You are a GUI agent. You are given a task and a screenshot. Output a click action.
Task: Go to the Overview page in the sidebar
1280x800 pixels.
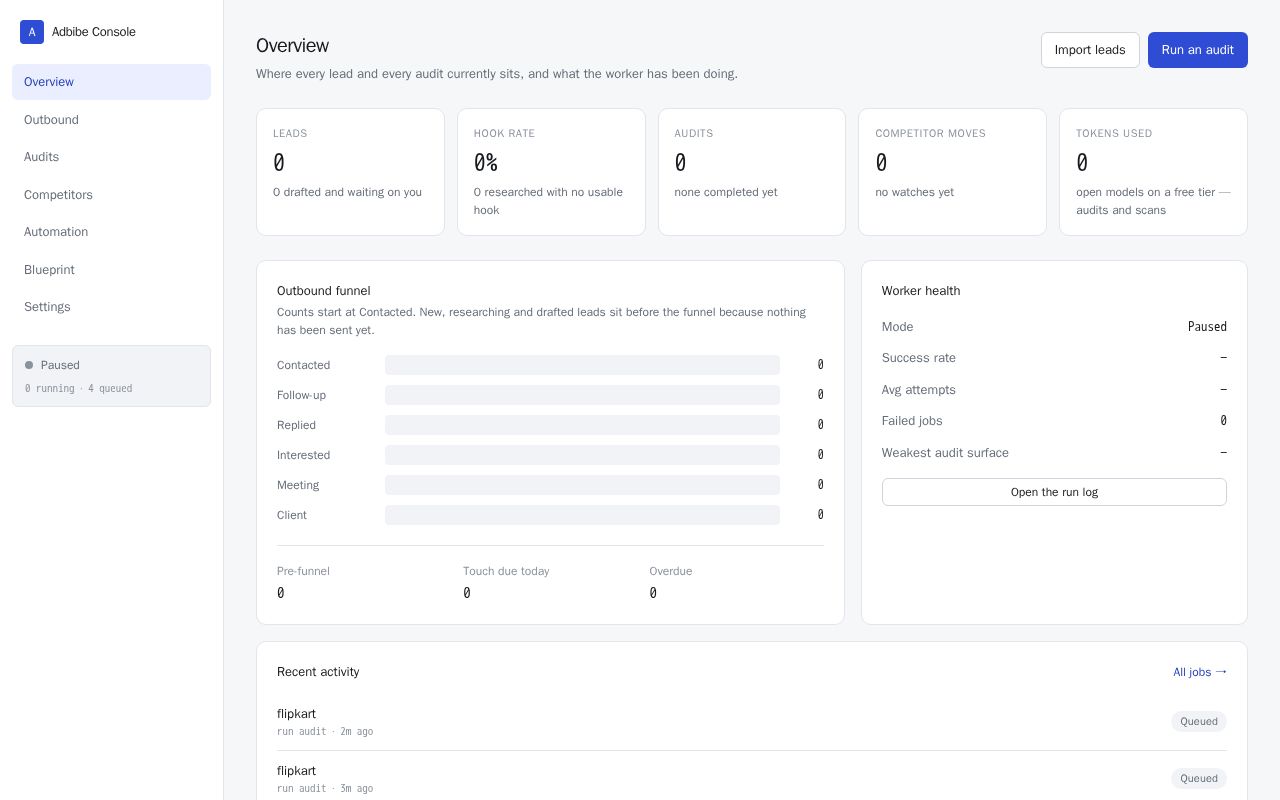(111, 82)
